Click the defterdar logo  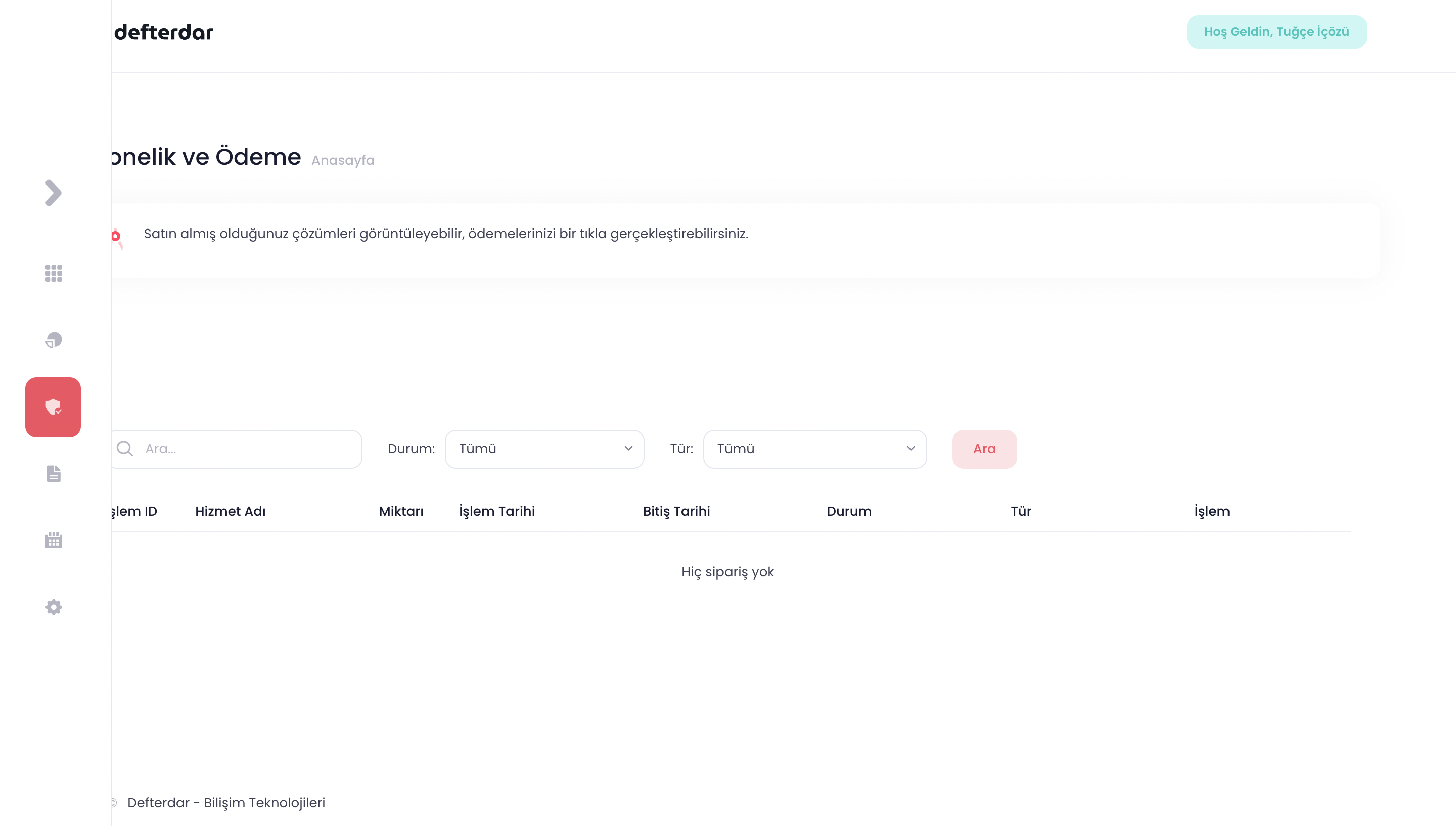coord(163,32)
